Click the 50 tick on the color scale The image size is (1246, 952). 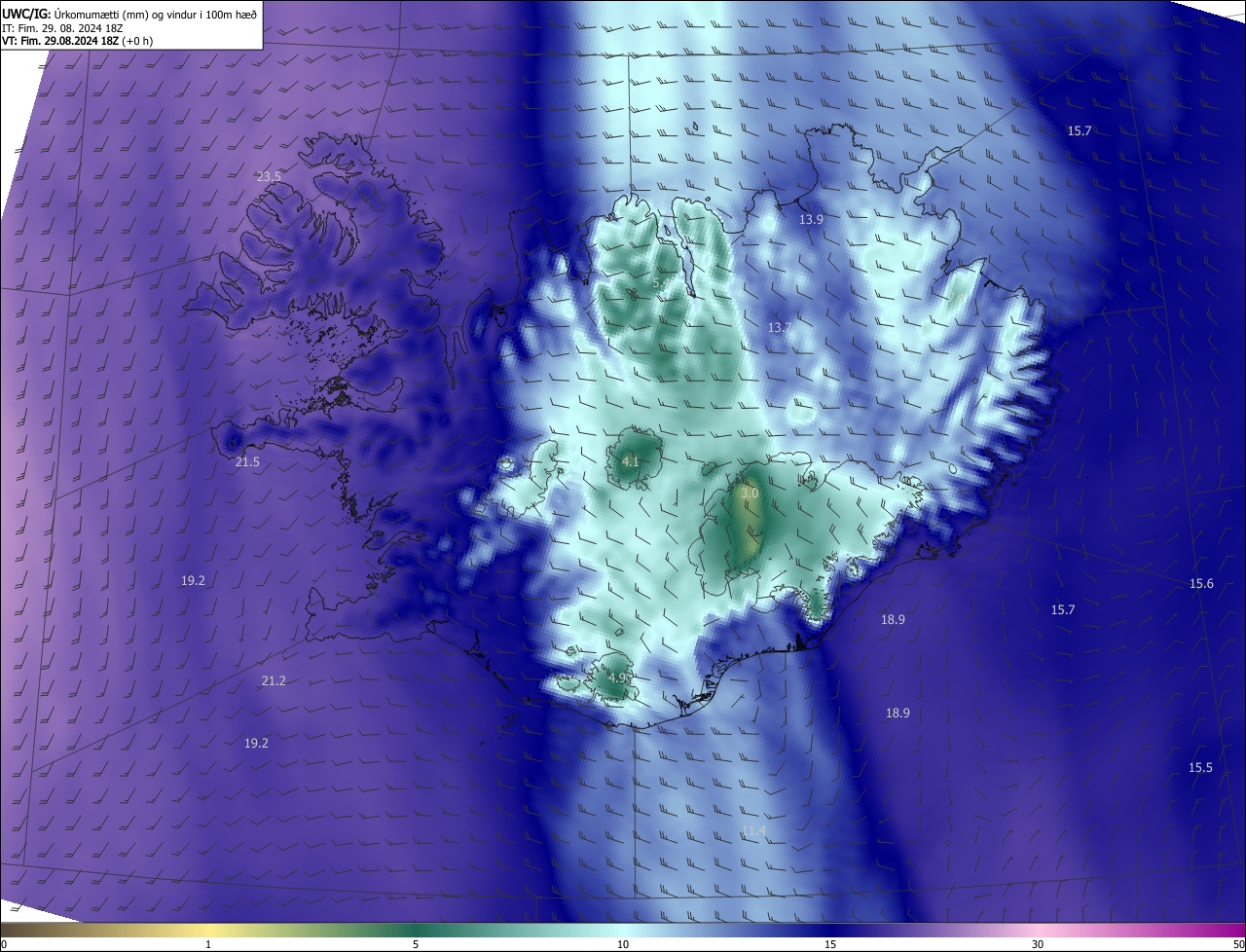pos(1237,944)
